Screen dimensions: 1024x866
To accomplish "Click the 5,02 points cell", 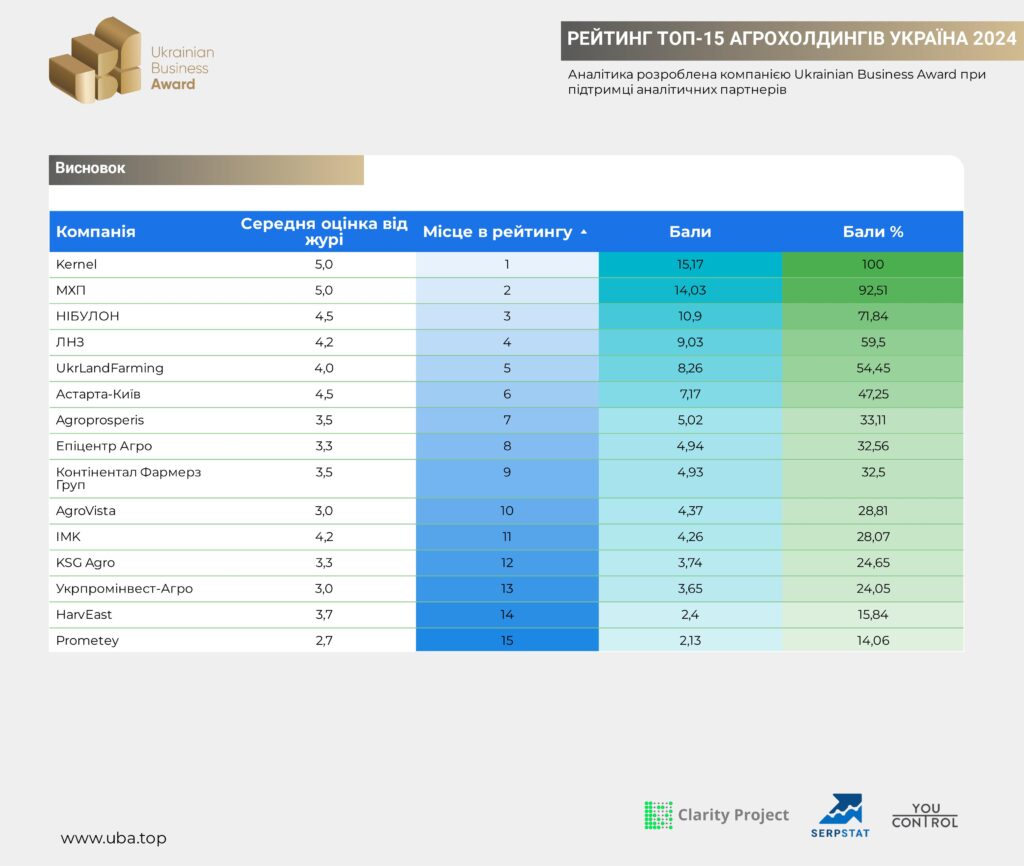I will click(690, 420).
